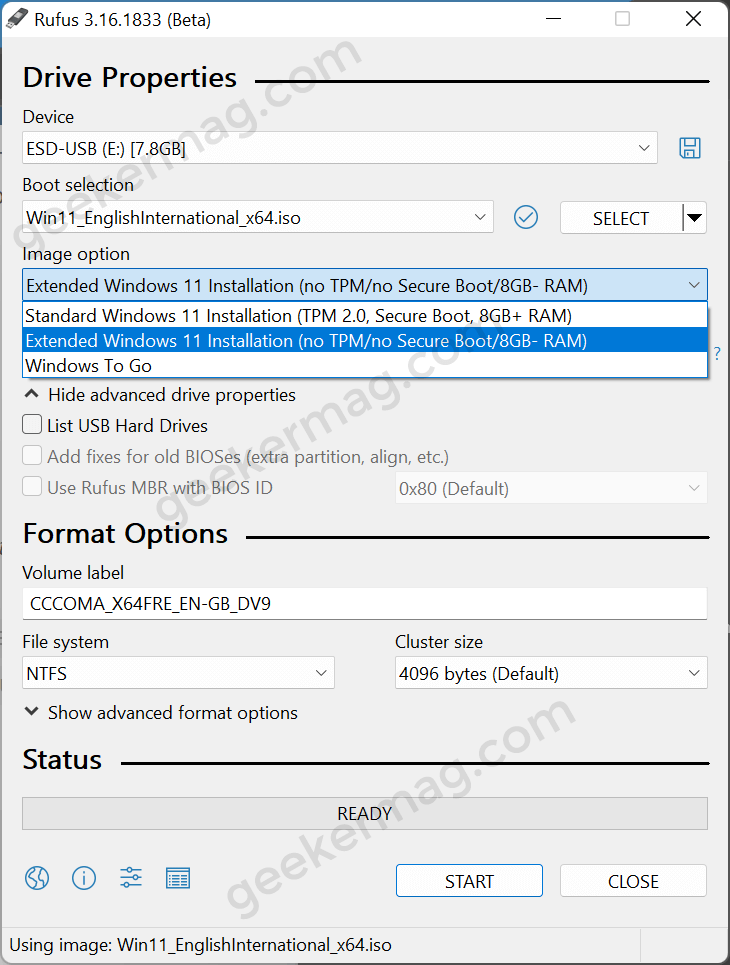Toggle Add fixes for old BIOSes checkbox

32,456
